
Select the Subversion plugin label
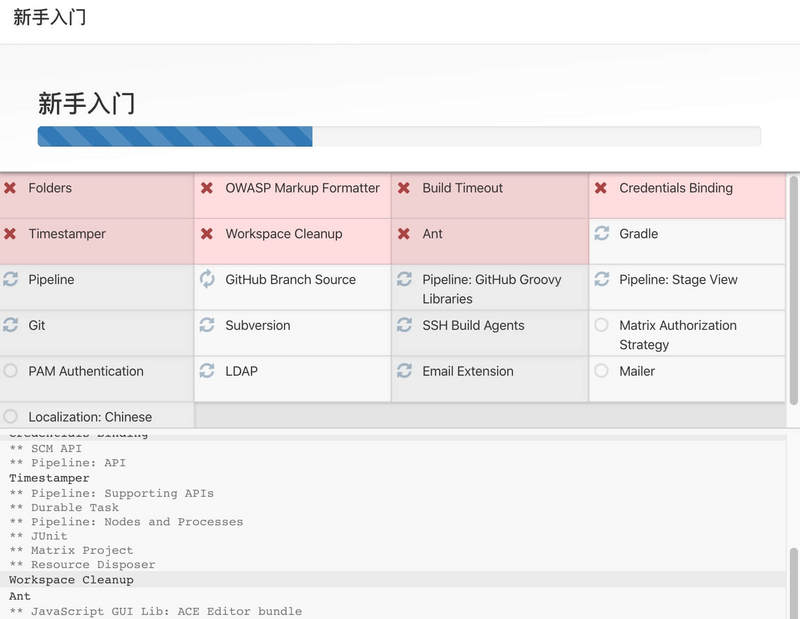tap(258, 325)
